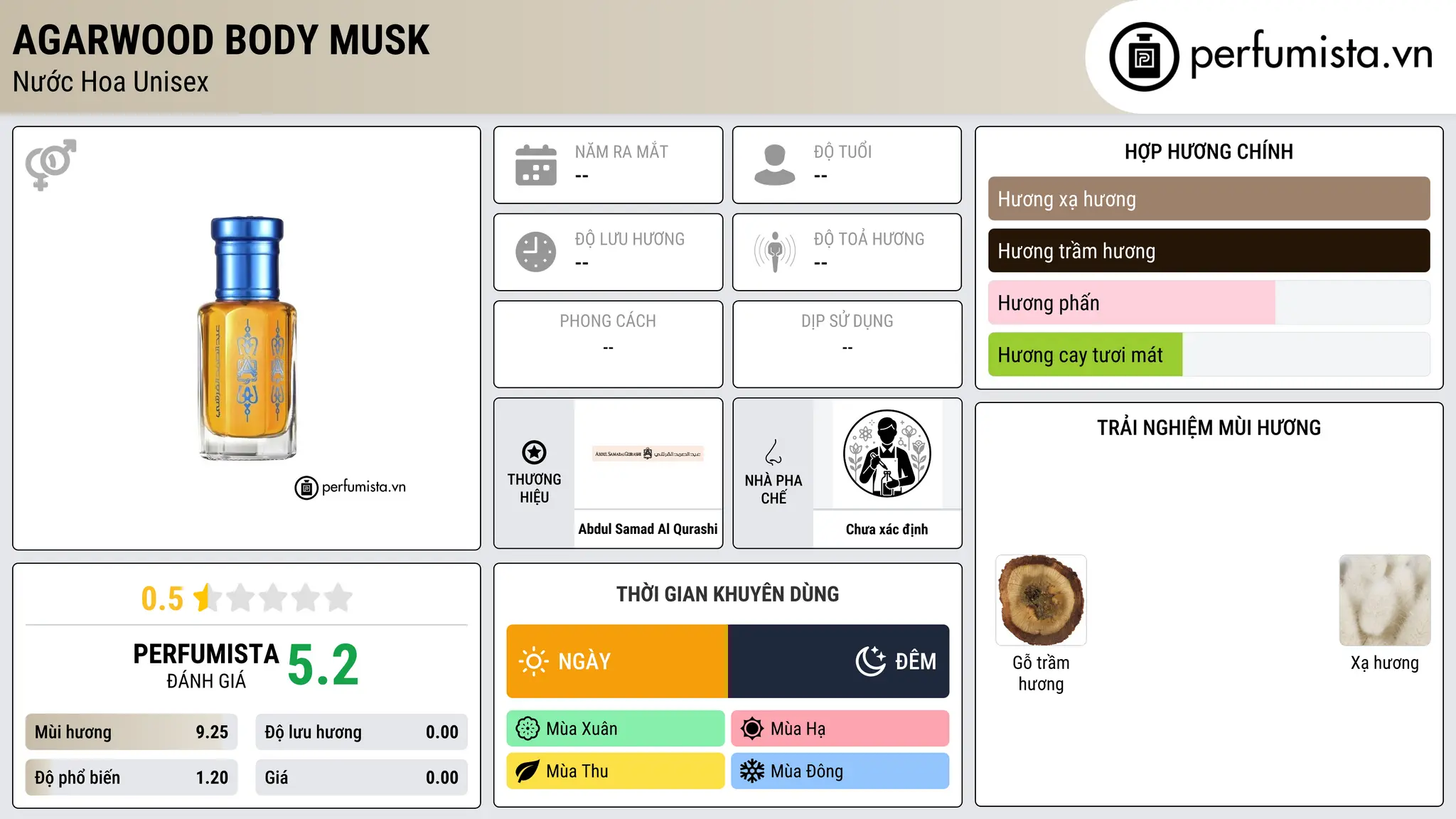Viewport: 1456px width, 819px height.
Task: Click the winter snowflake icon
Action: pos(752,771)
